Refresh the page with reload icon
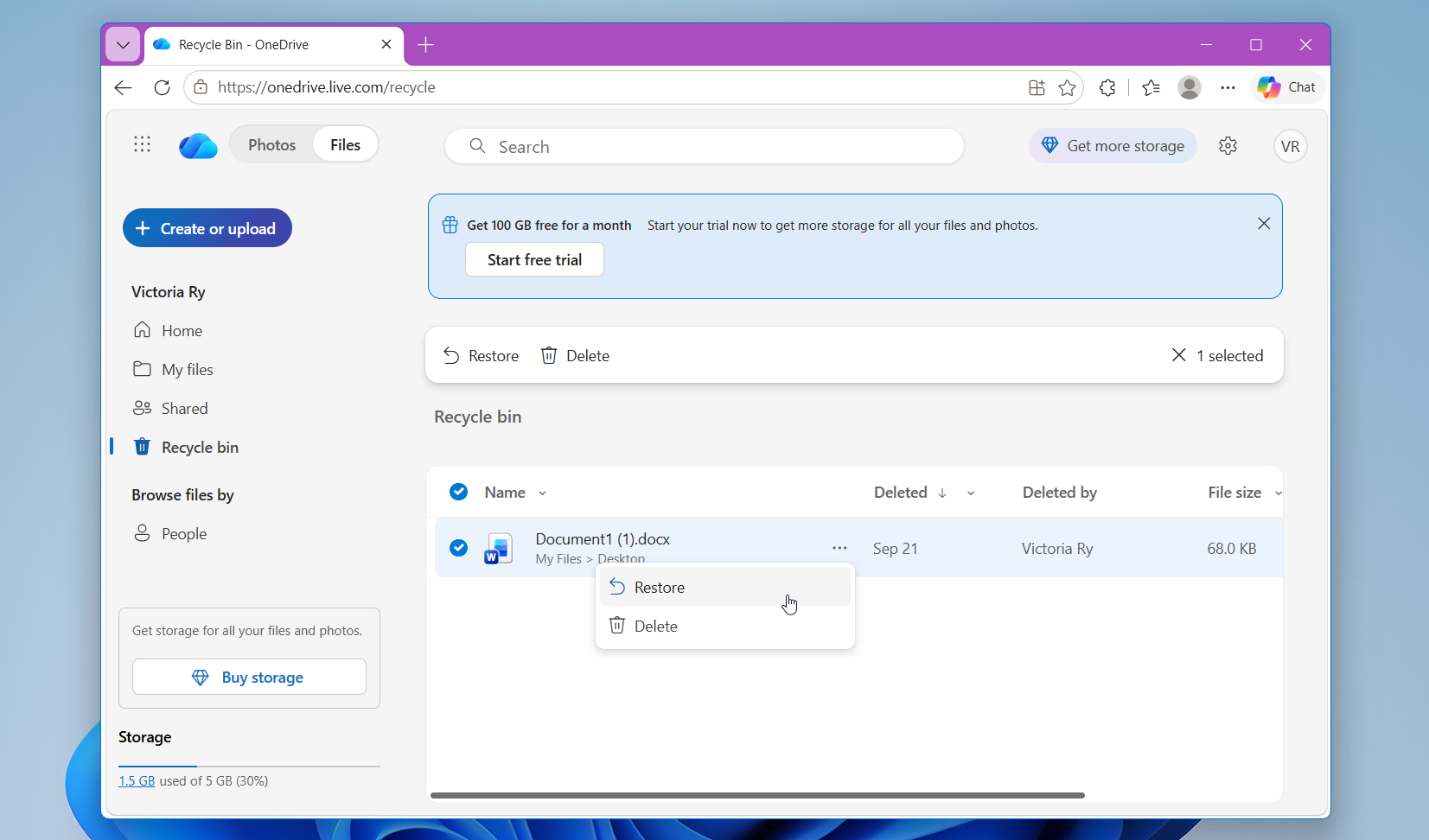 (x=162, y=87)
